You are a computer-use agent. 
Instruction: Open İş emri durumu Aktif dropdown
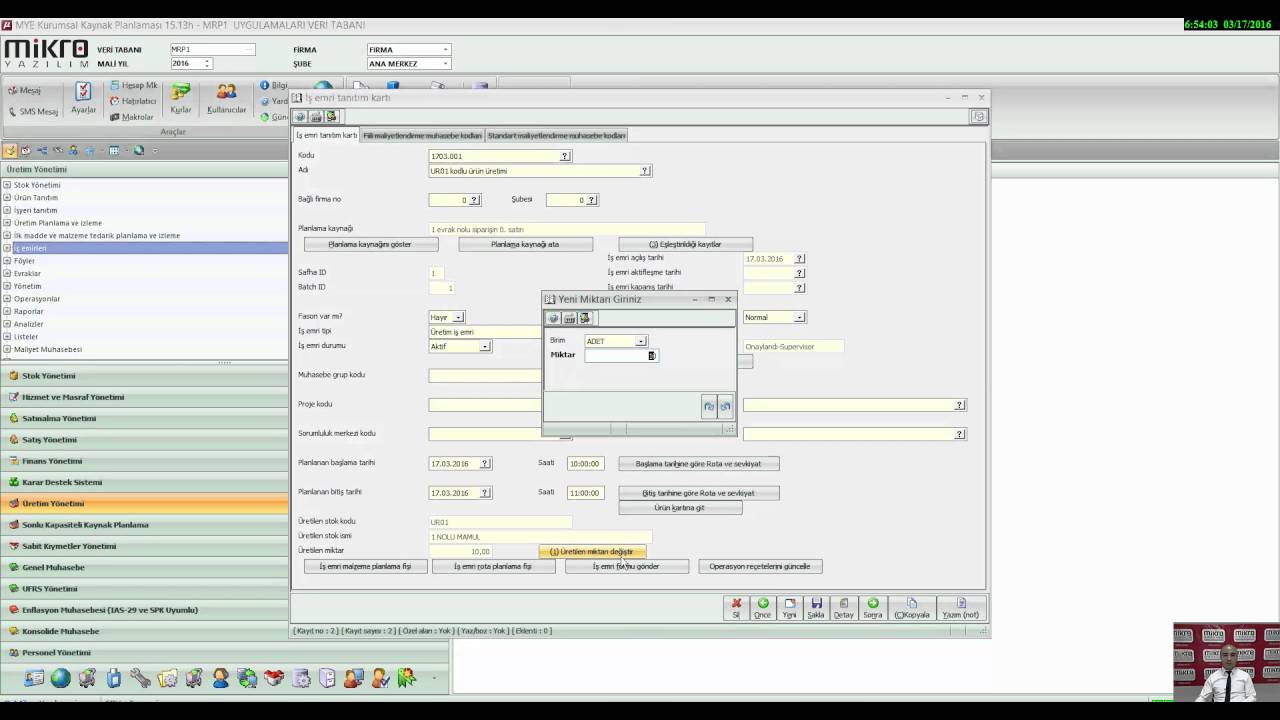[485, 346]
